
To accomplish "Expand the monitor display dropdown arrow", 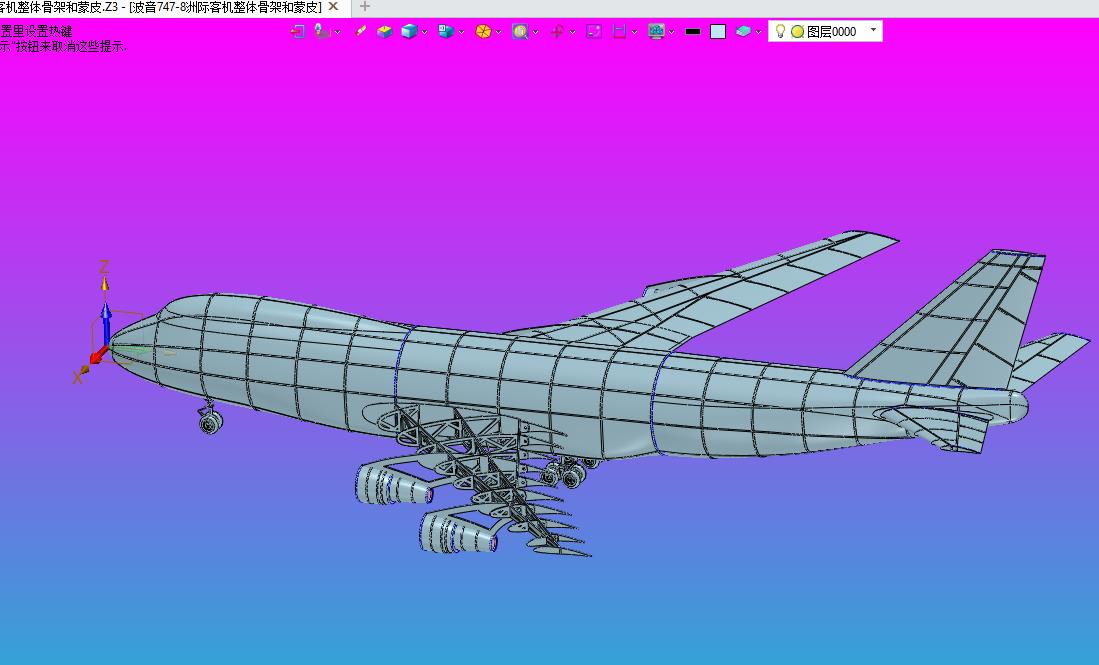I will pyautogui.click(x=671, y=32).
